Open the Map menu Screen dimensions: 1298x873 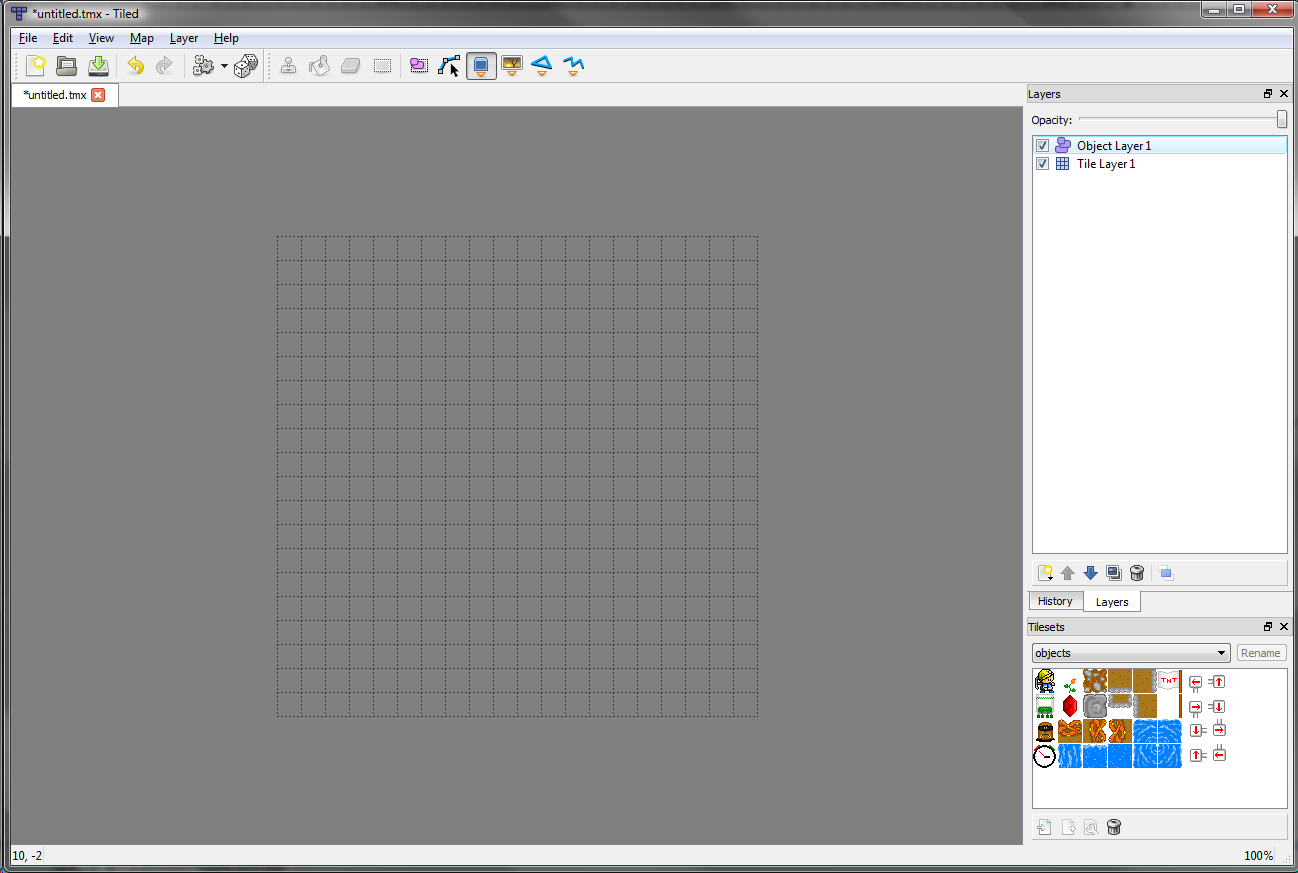click(141, 38)
